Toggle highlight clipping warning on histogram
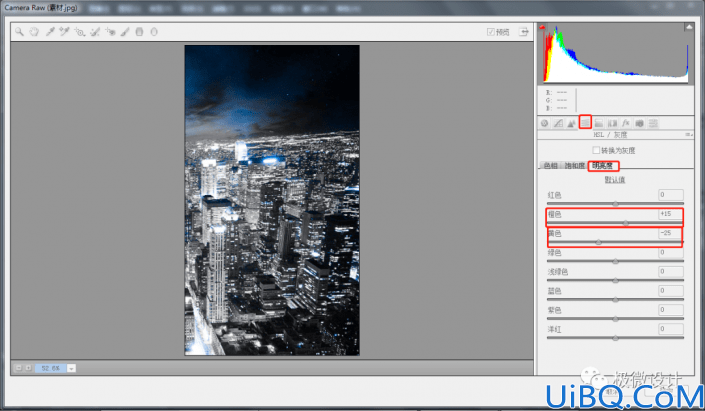Viewport: 705px width, 411px height. (x=689, y=27)
